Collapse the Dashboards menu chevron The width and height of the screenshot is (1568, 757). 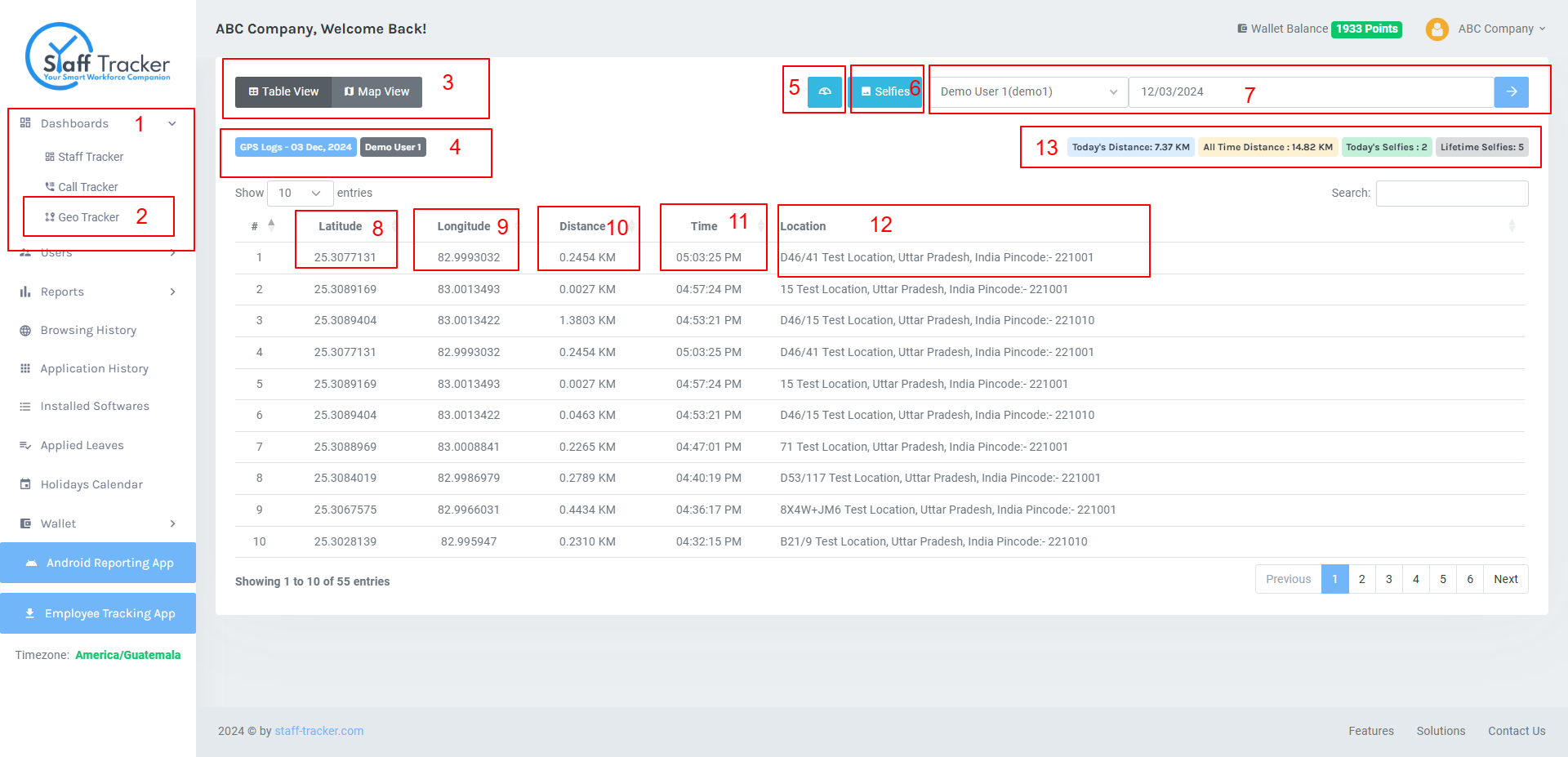click(x=172, y=124)
